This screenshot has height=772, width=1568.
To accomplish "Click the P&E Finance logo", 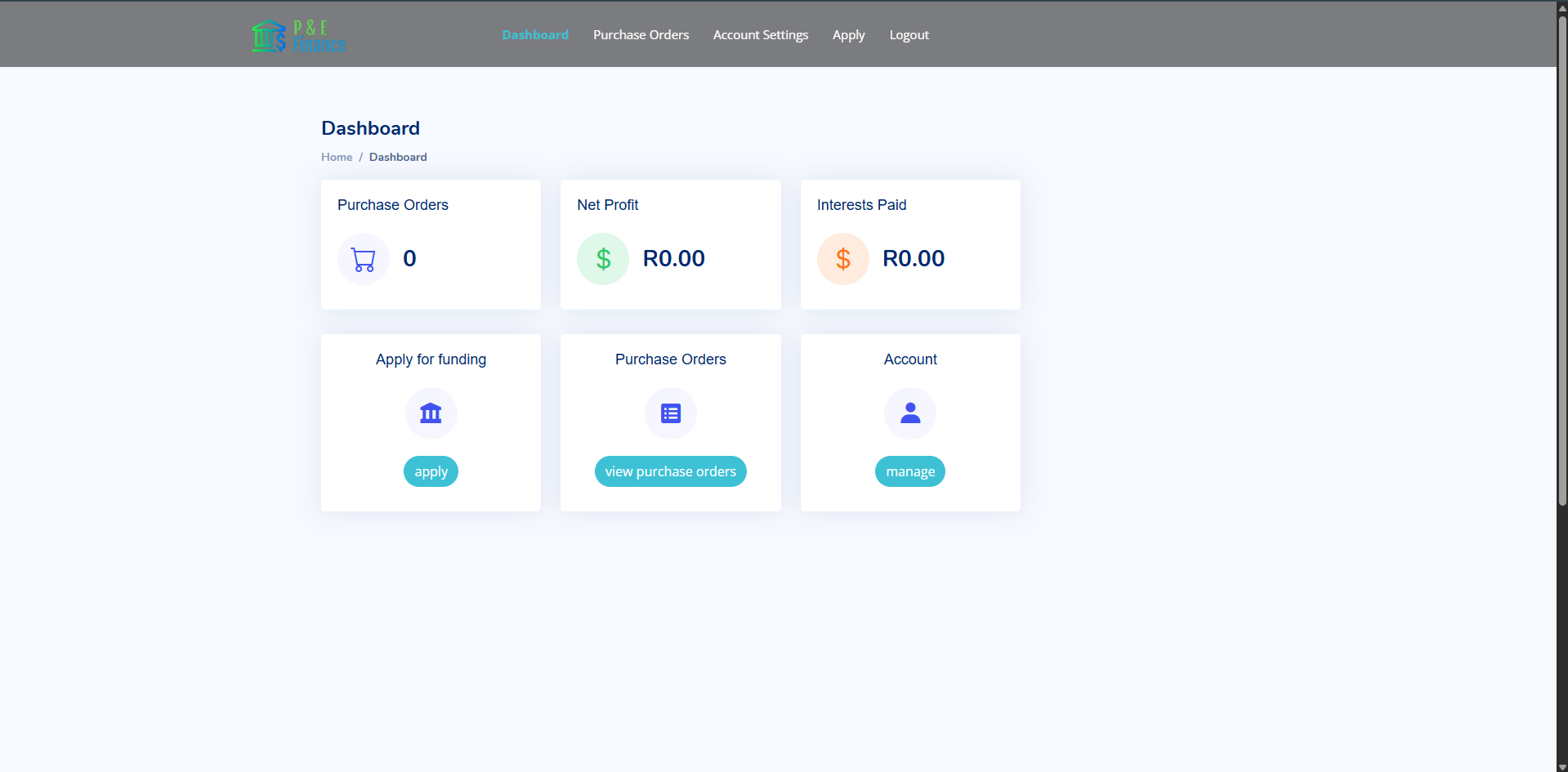I will 299,36.
